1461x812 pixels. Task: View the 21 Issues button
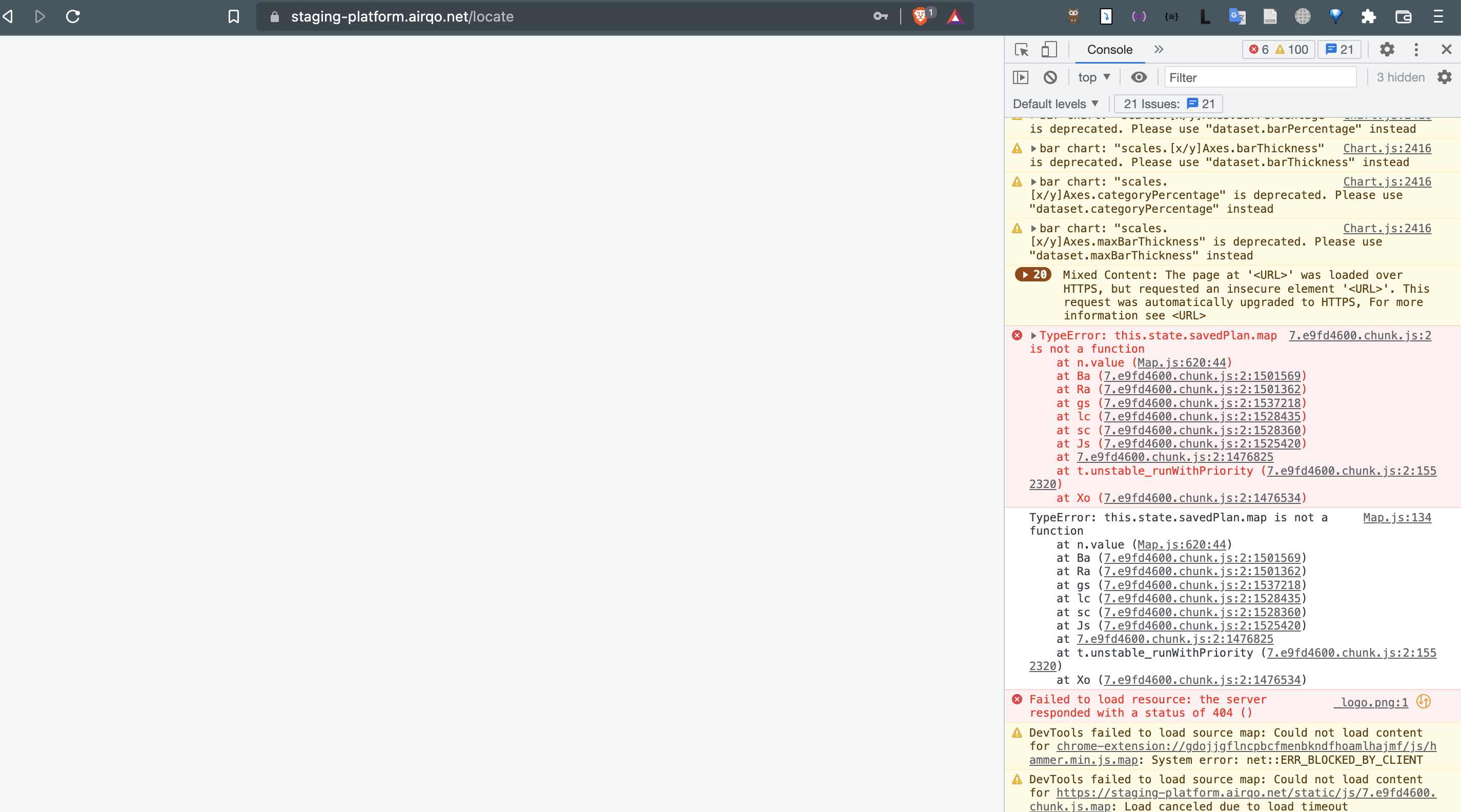[1167, 104]
